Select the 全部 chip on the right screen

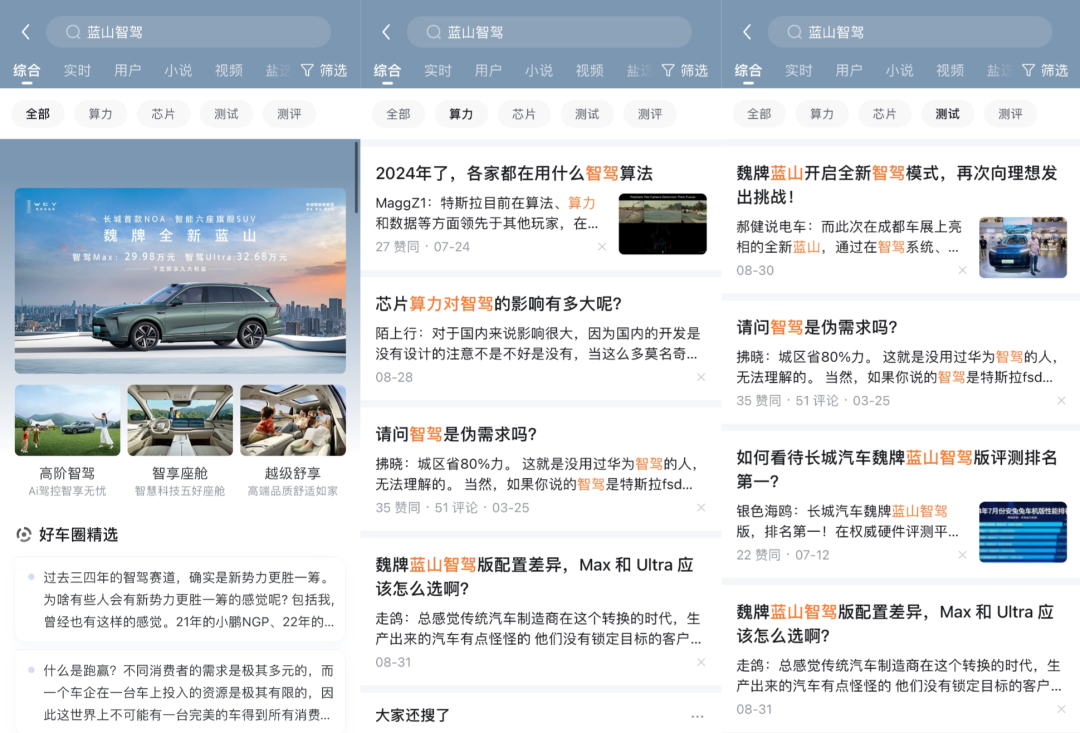759,114
